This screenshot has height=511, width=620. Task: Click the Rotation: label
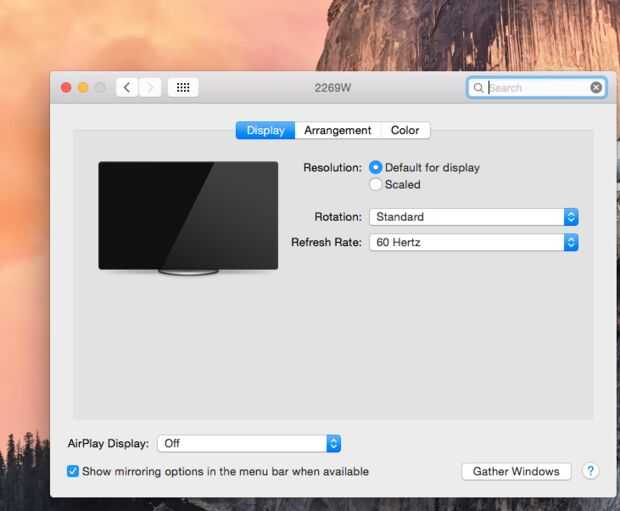[338, 217]
